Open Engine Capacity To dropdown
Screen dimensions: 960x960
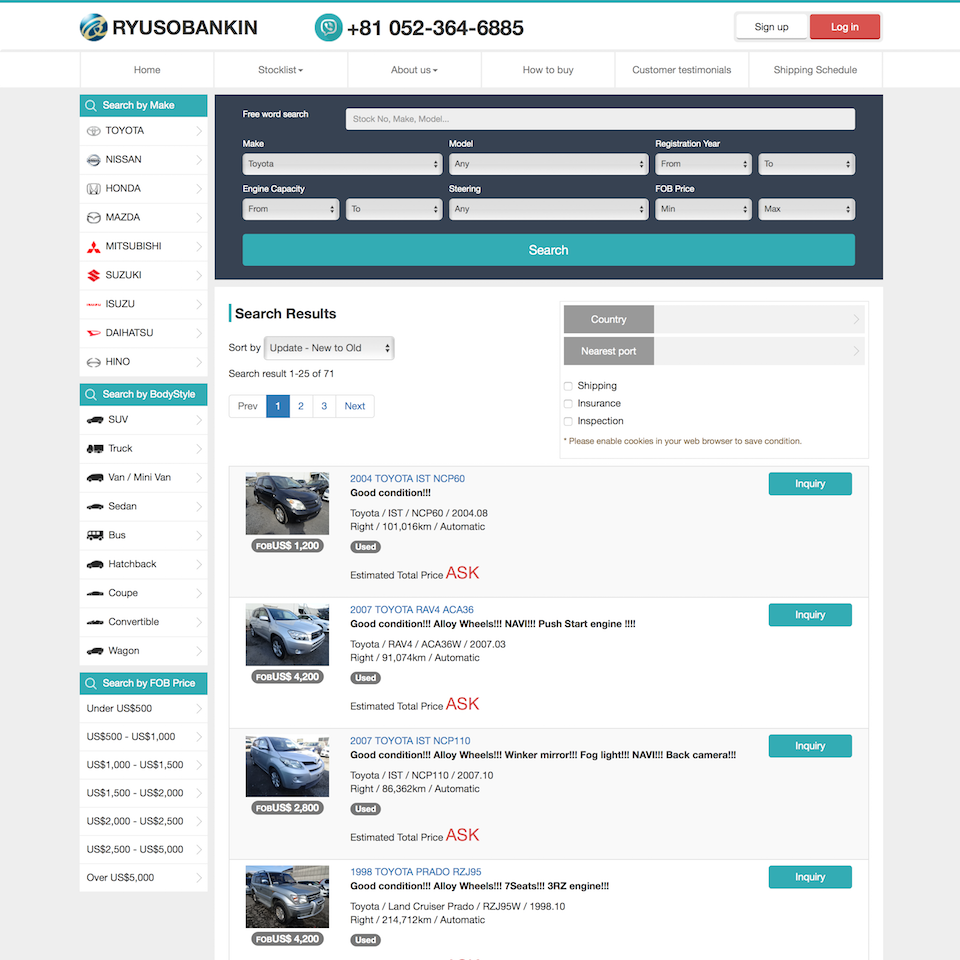click(394, 209)
